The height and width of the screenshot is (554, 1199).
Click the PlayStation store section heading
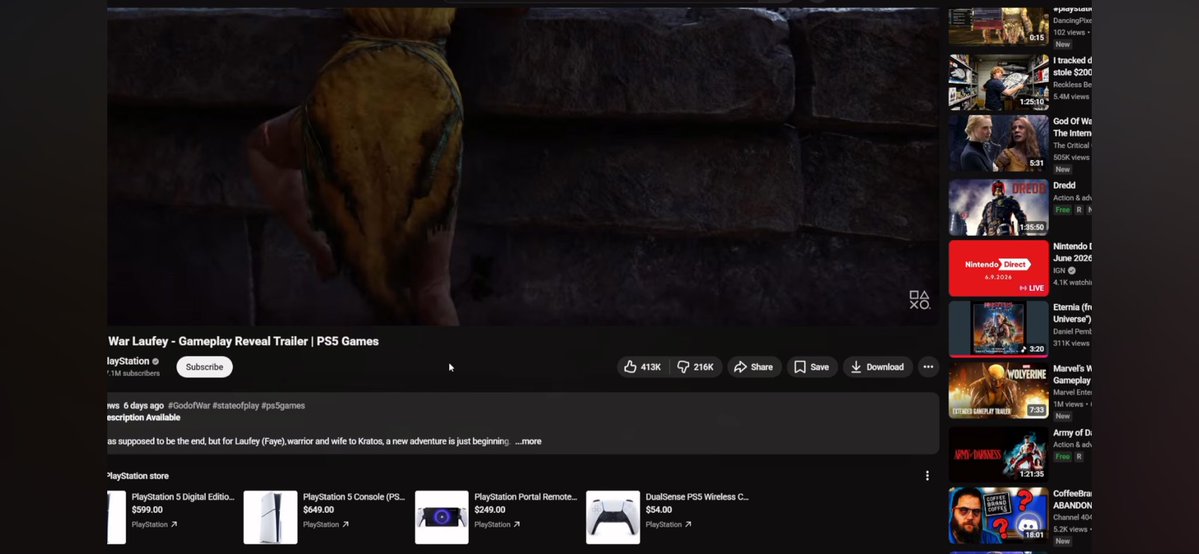point(138,476)
